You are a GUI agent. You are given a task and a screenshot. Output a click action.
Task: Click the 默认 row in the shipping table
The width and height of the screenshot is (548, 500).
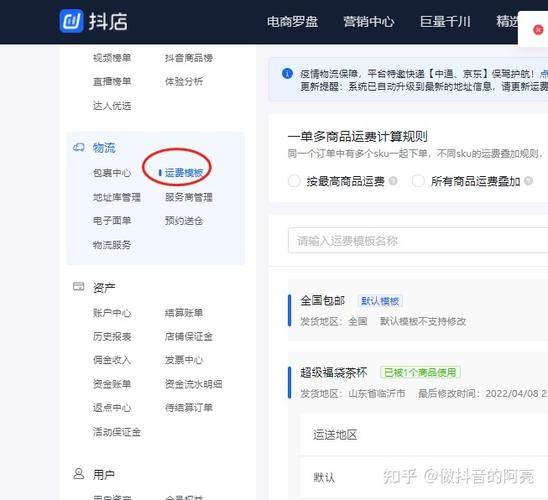point(424,477)
